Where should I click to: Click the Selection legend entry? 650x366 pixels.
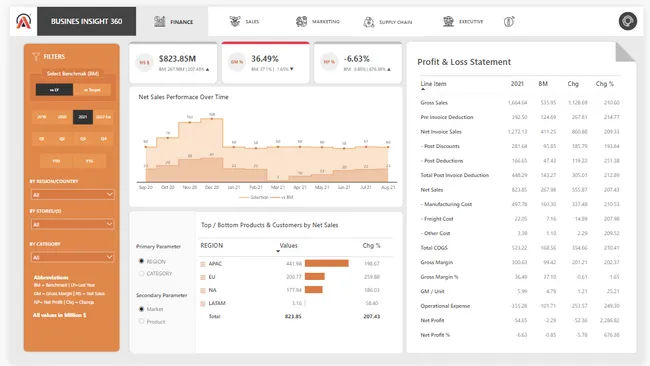pos(254,197)
